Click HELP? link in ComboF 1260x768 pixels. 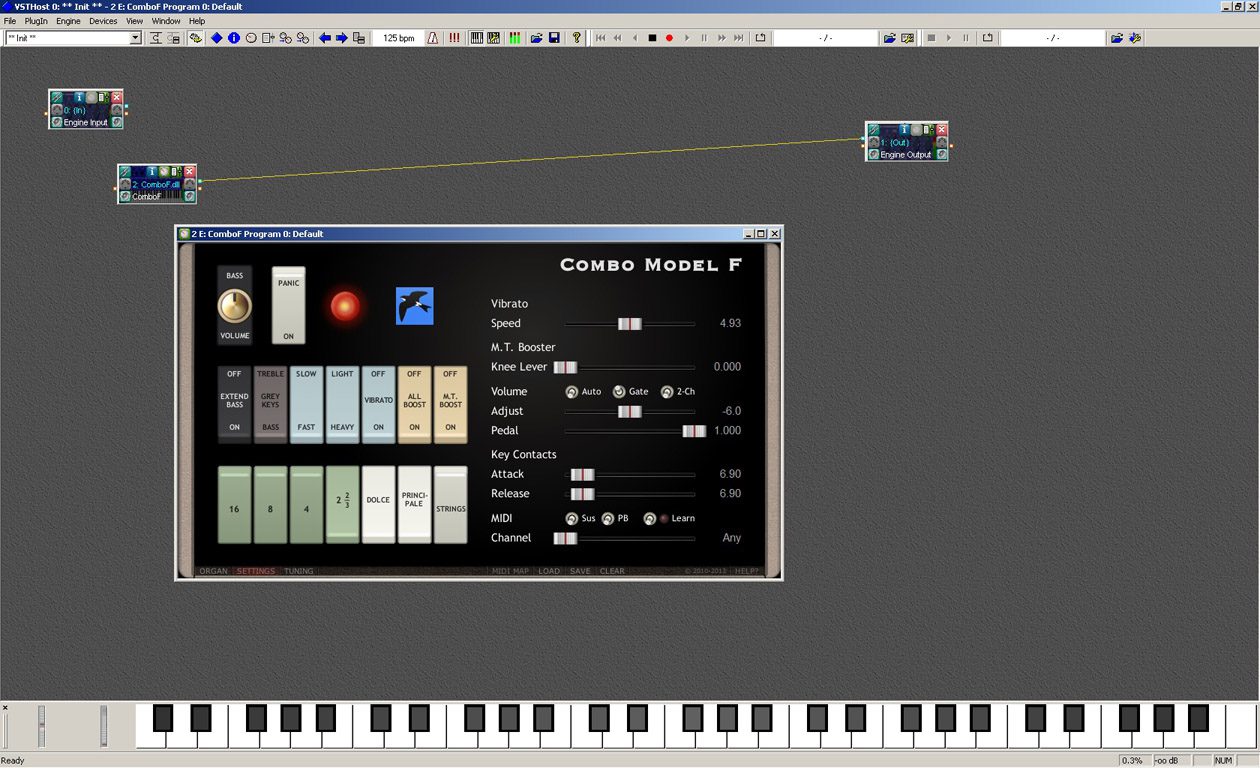(x=748, y=571)
